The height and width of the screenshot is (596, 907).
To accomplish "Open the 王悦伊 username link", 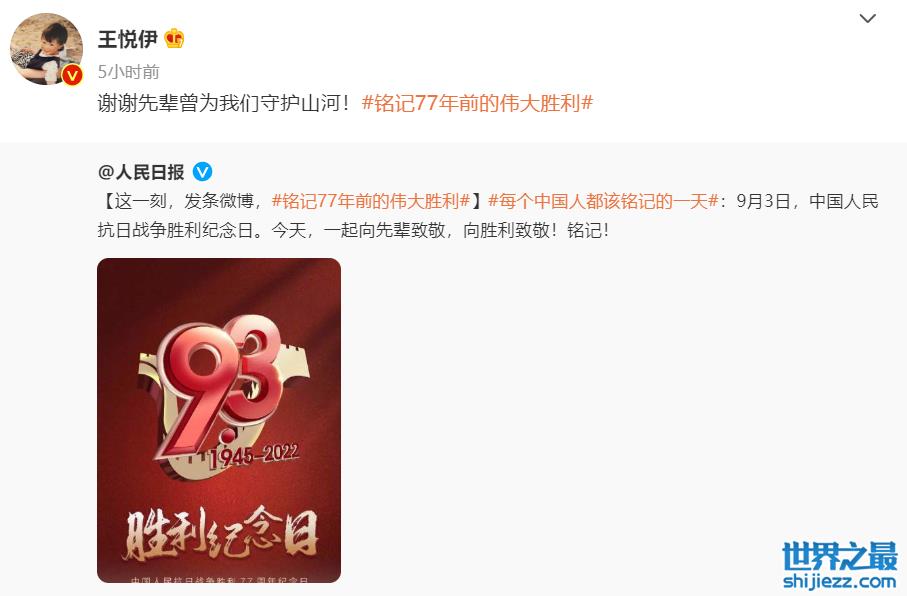I will [128, 39].
